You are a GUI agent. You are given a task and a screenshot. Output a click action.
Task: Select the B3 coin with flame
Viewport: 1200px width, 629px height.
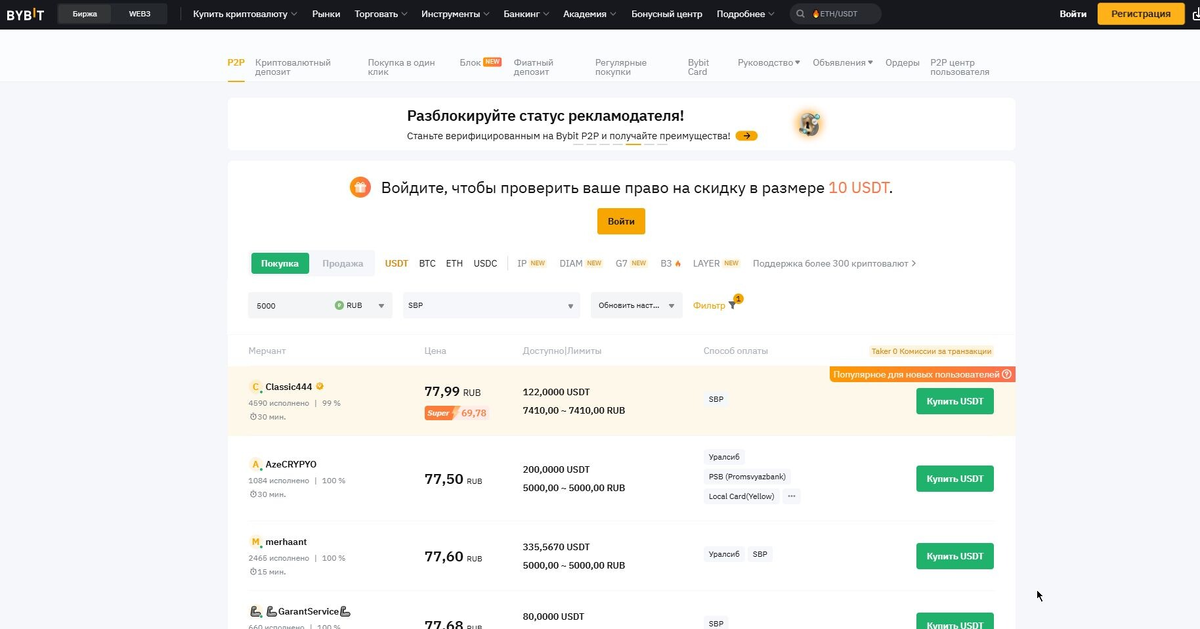click(671, 263)
